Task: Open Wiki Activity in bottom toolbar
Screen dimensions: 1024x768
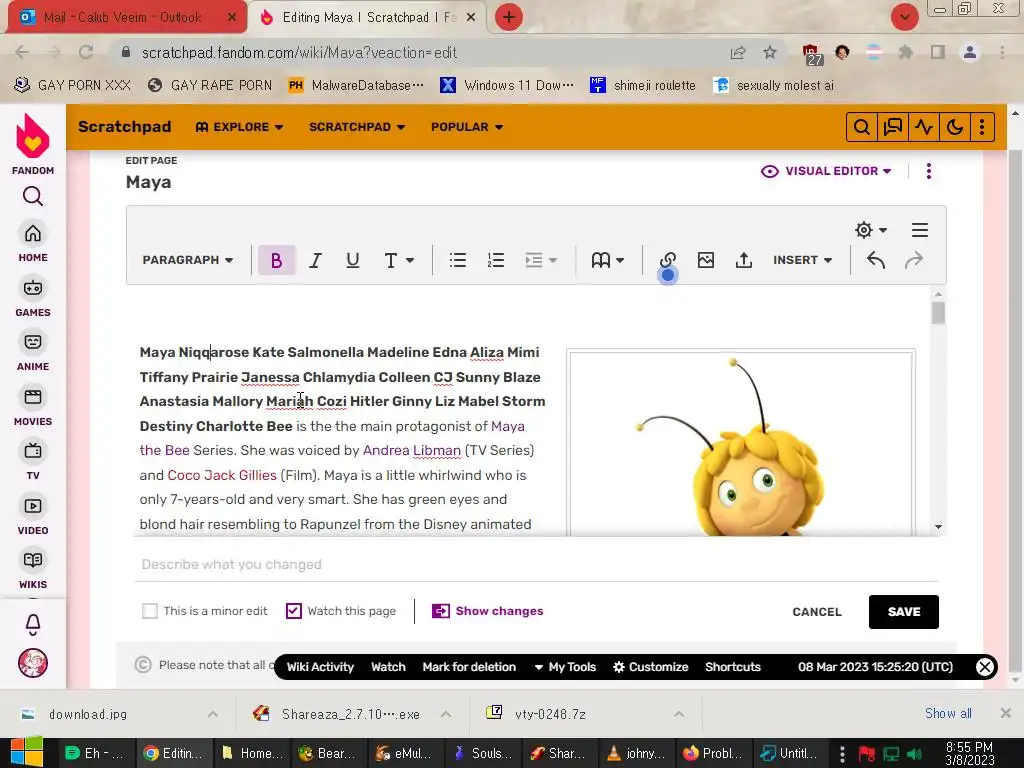Action: (x=320, y=667)
